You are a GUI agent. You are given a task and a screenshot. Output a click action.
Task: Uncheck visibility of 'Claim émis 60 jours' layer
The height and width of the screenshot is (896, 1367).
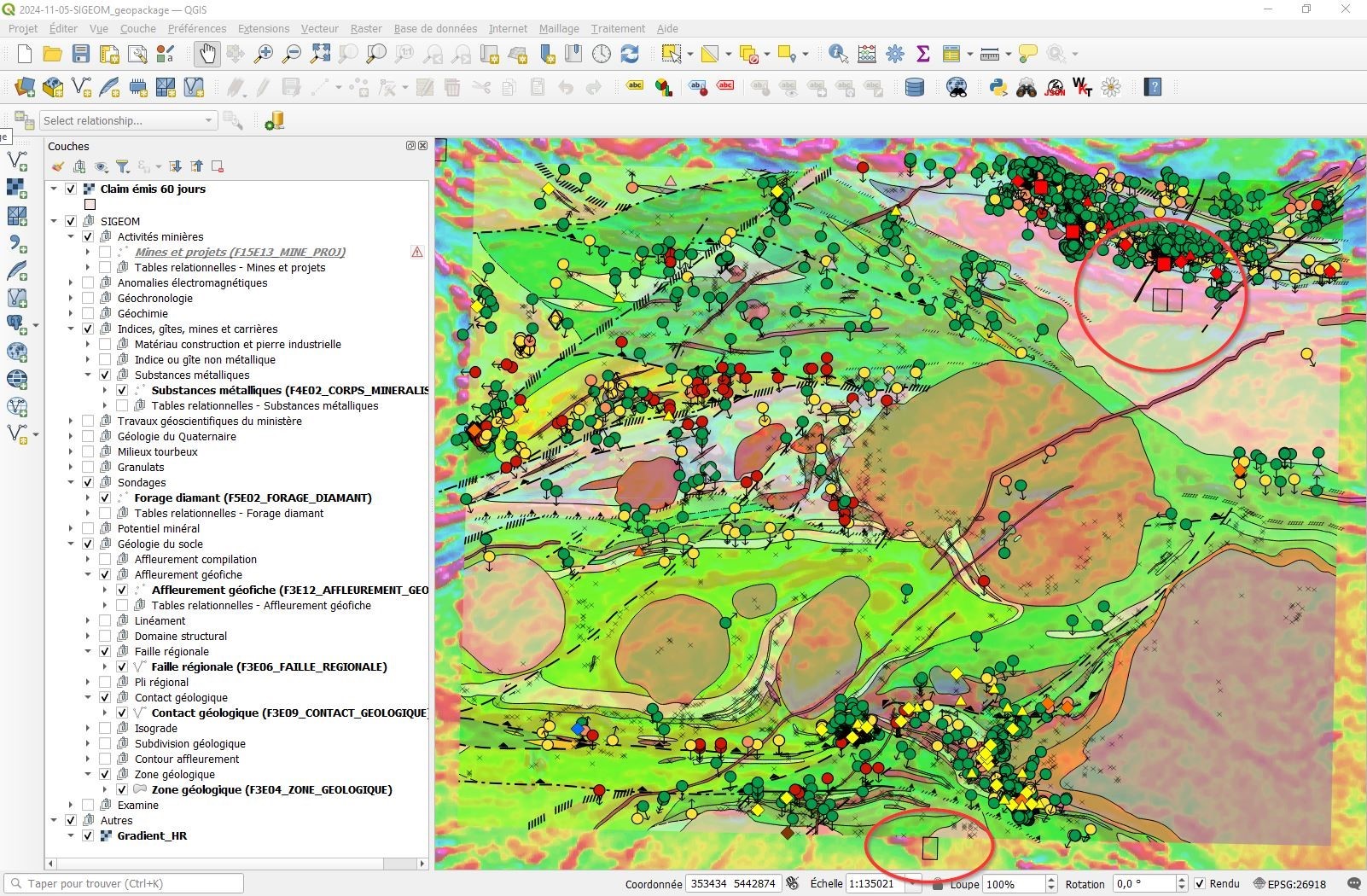[x=70, y=189]
